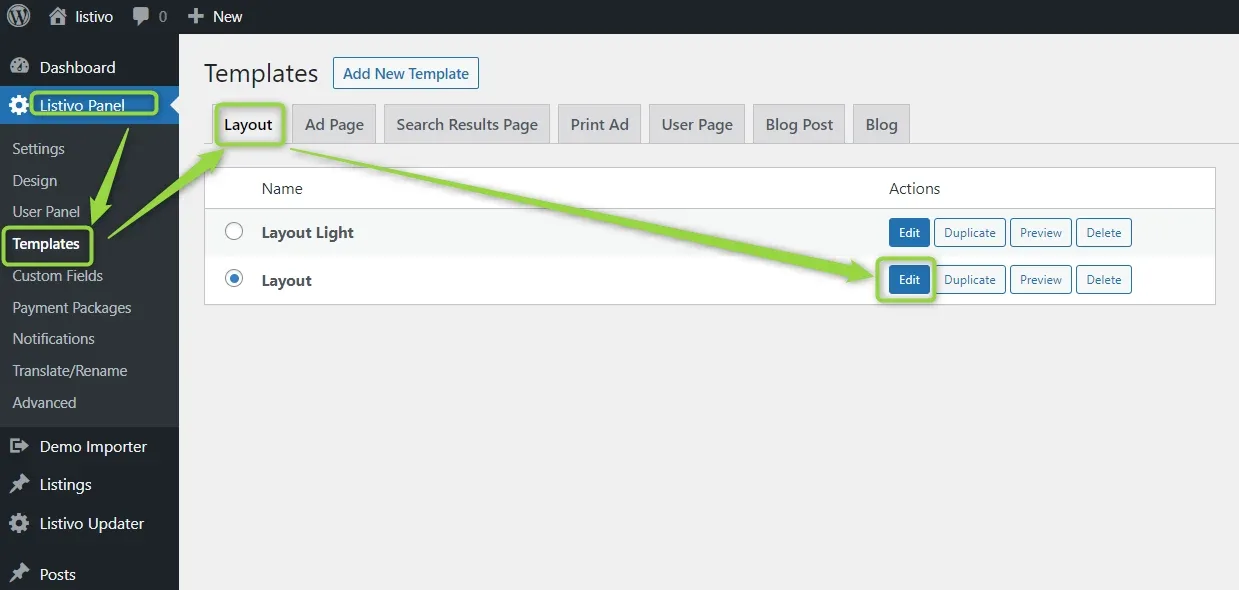Click the Demo Importer arrow icon

[x=19, y=446]
